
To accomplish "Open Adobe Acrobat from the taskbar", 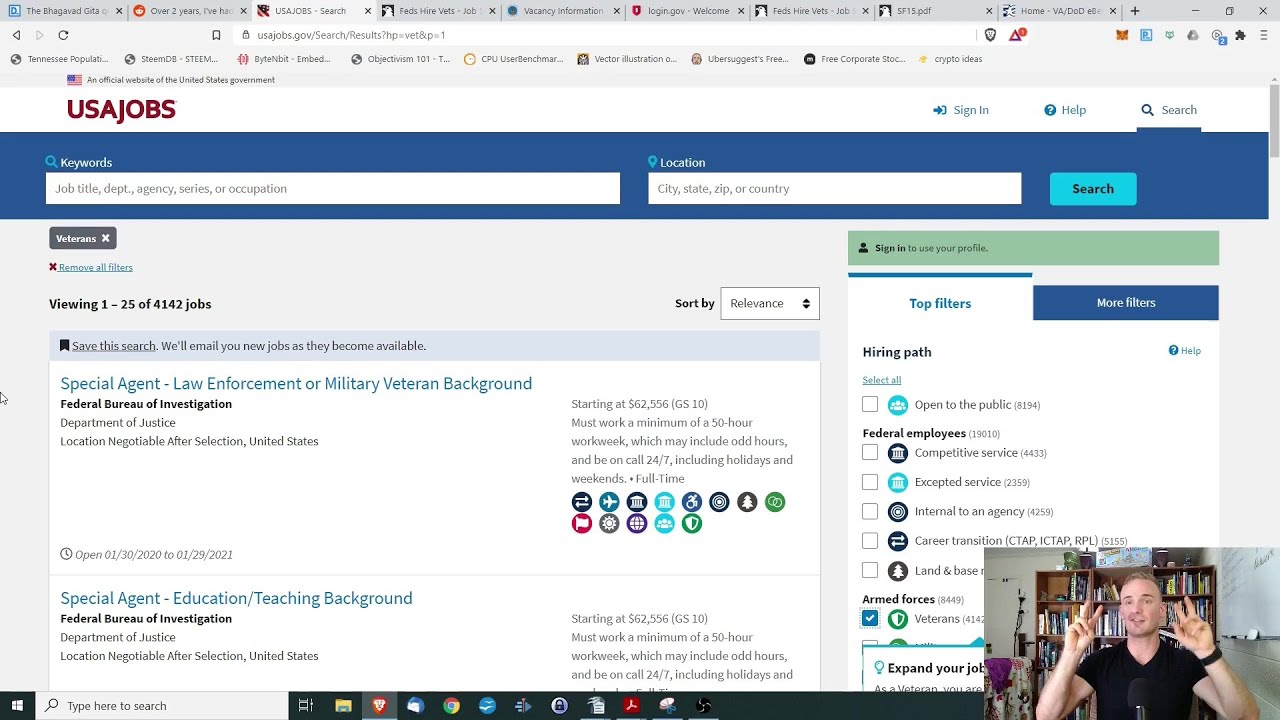I will (631, 706).
